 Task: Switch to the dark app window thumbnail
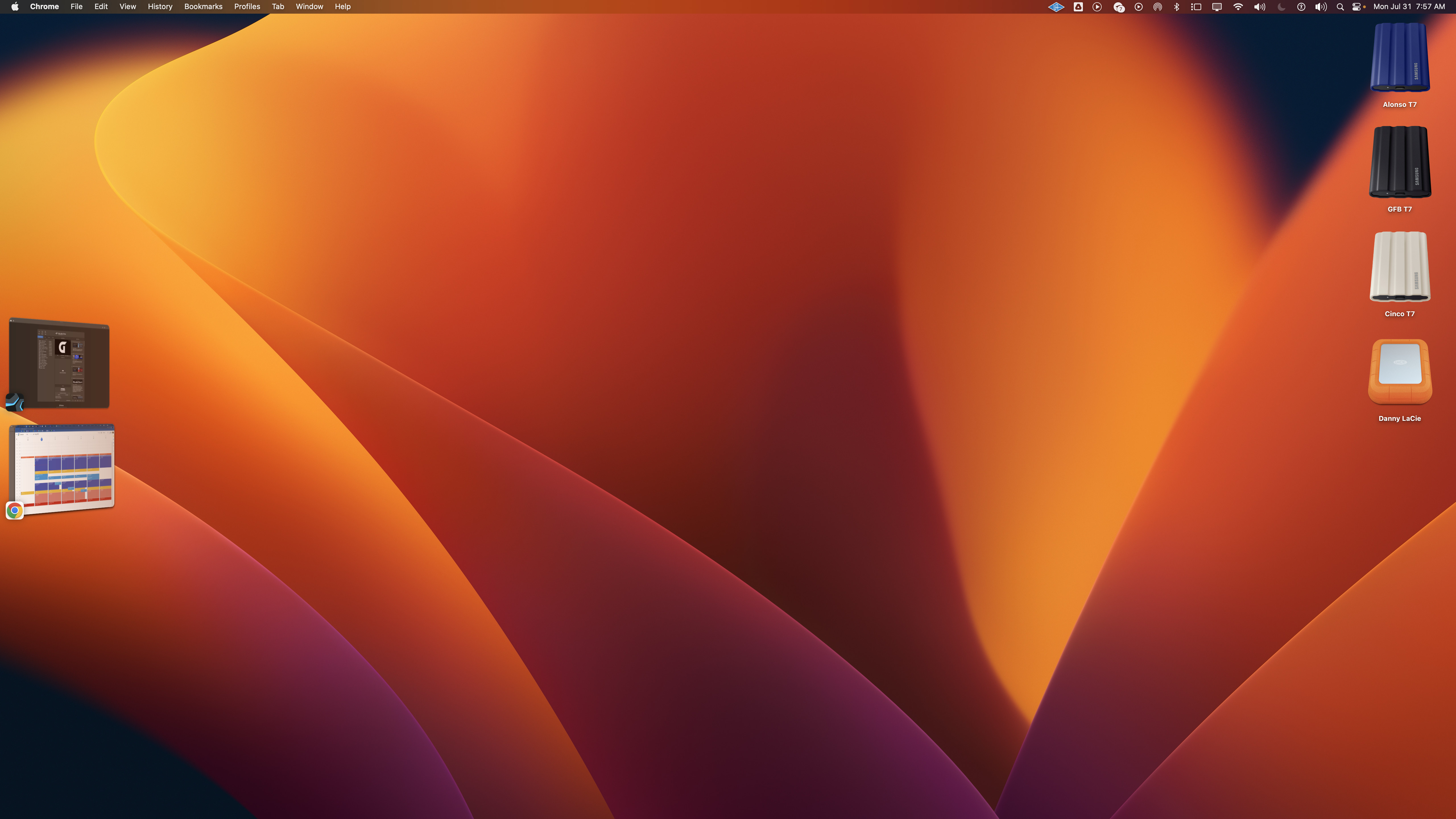(x=59, y=363)
